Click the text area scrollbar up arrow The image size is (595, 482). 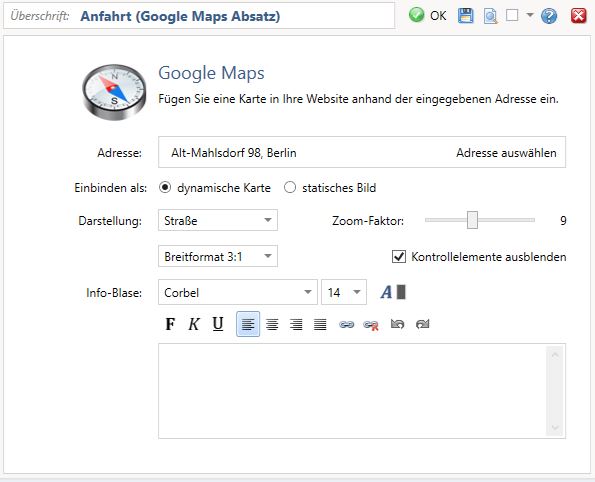coord(555,355)
